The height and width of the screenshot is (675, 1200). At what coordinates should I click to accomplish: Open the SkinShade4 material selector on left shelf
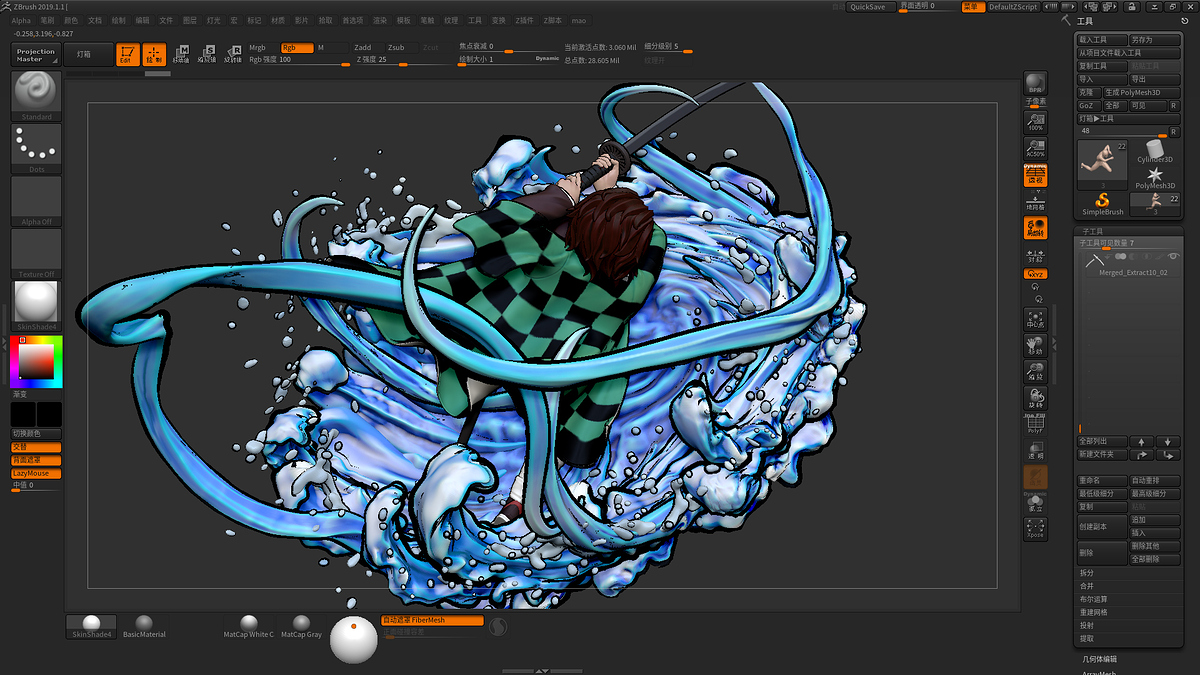(x=36, y=306)
